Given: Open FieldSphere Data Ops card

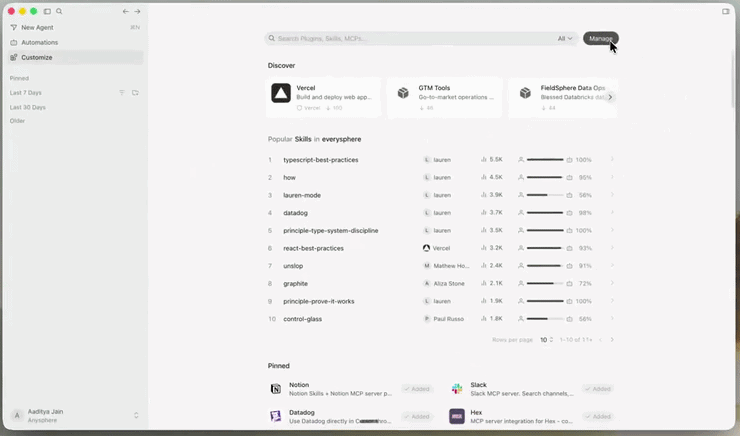Looking at the screenshot, I should pyautogui.click(x=563, y=97).
